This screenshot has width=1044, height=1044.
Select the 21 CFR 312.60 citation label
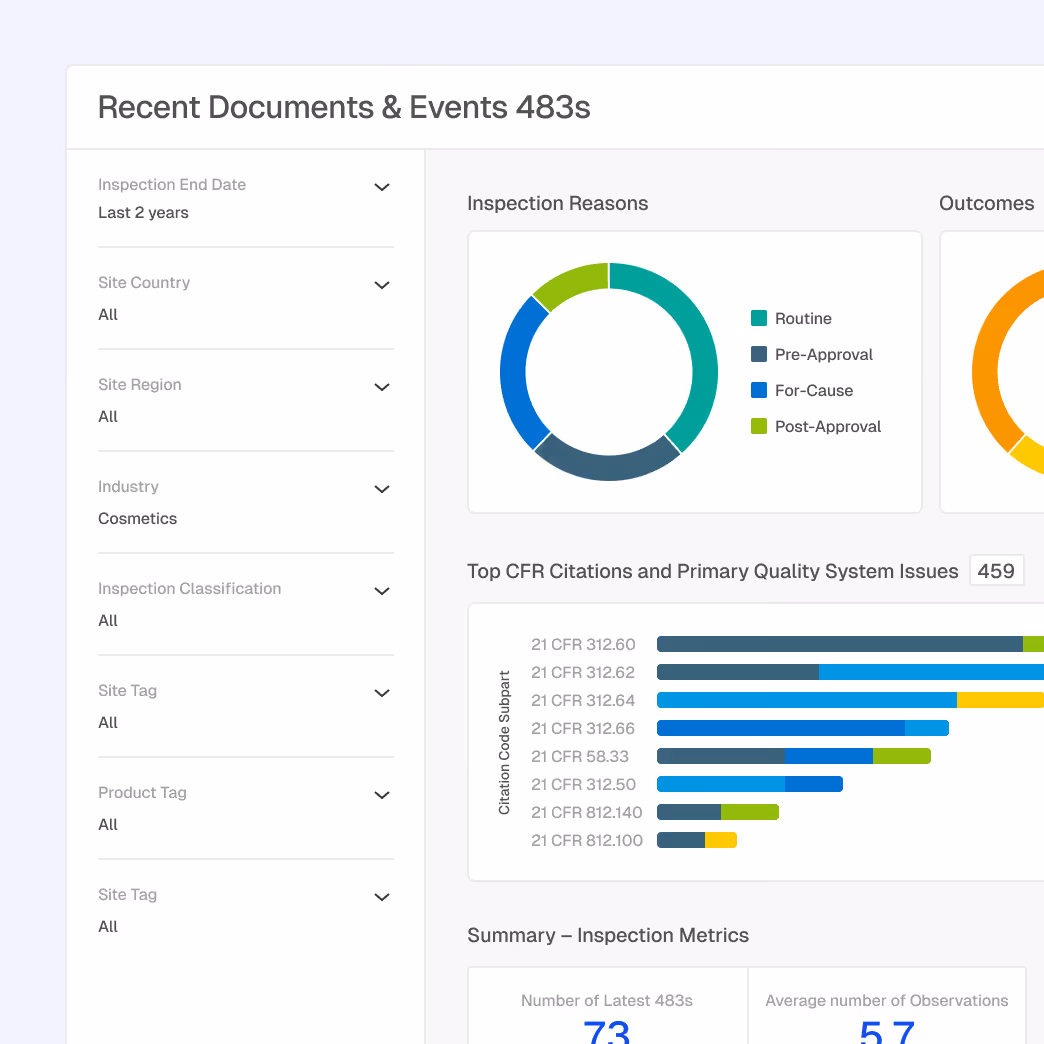[584, 644]
